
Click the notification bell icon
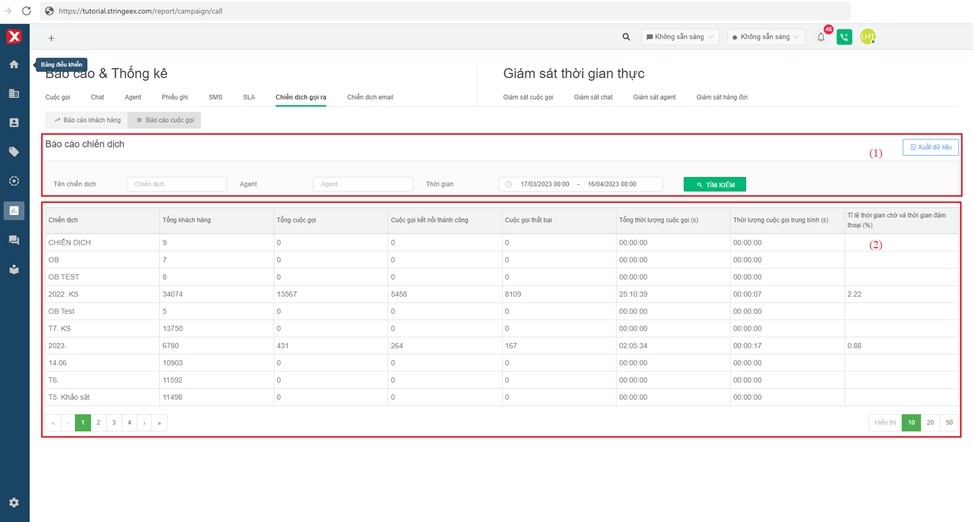pos(821,37)
